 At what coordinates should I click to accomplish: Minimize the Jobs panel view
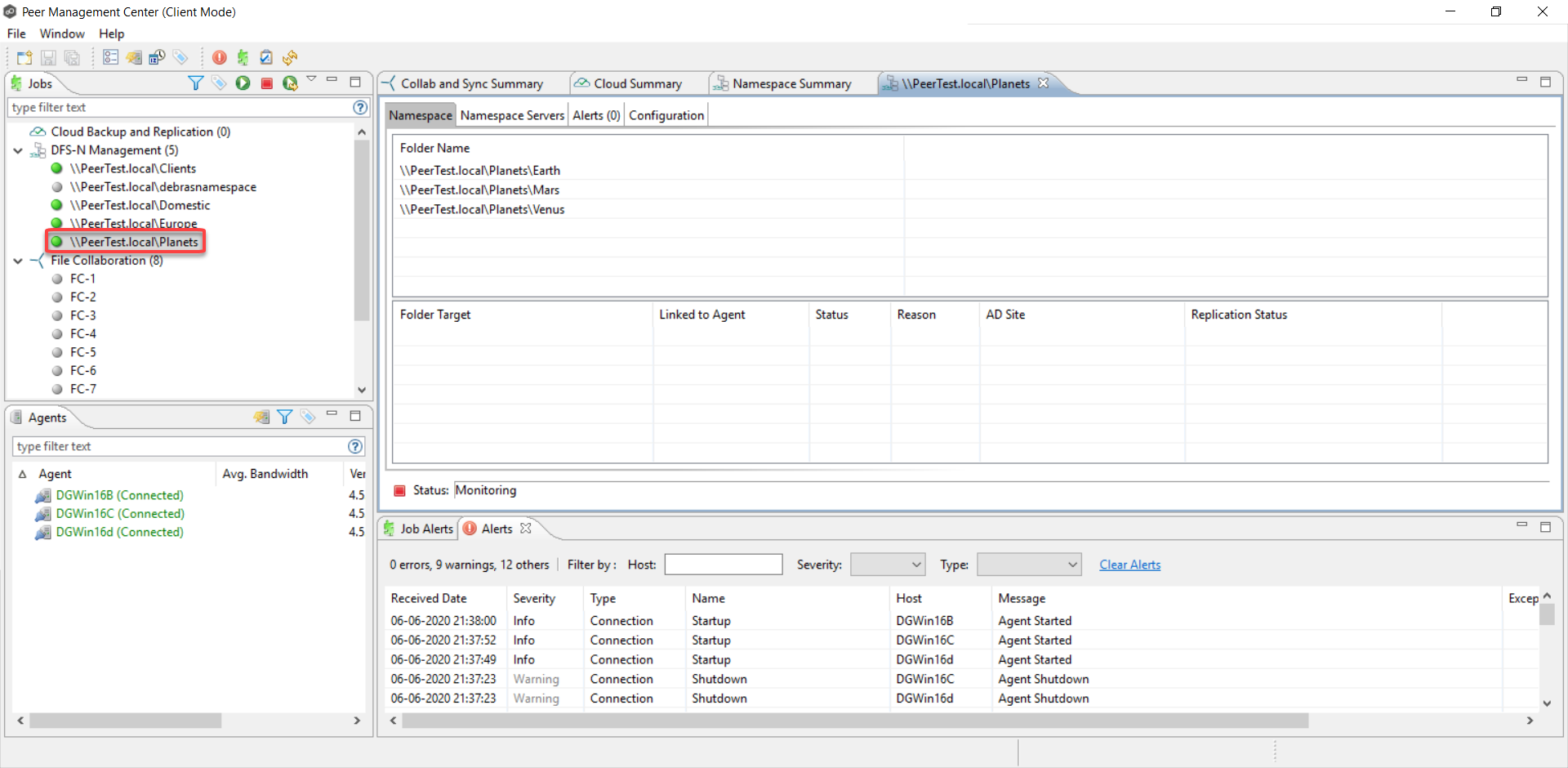tap(332, 80)
